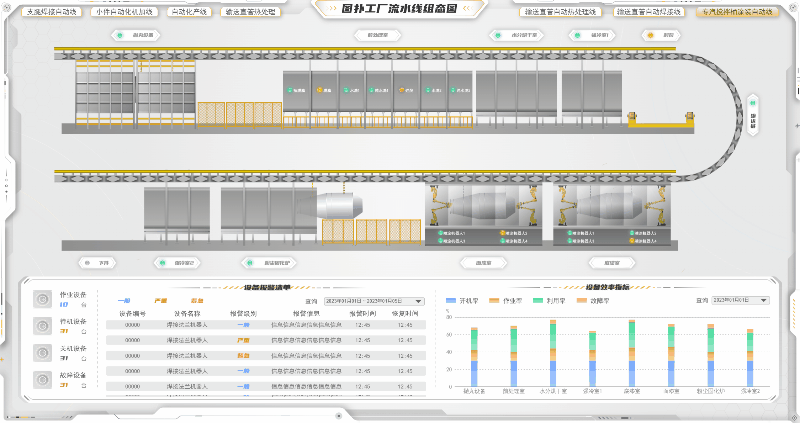Click green status icon on vertical right-side tag

tap(753, 103)
